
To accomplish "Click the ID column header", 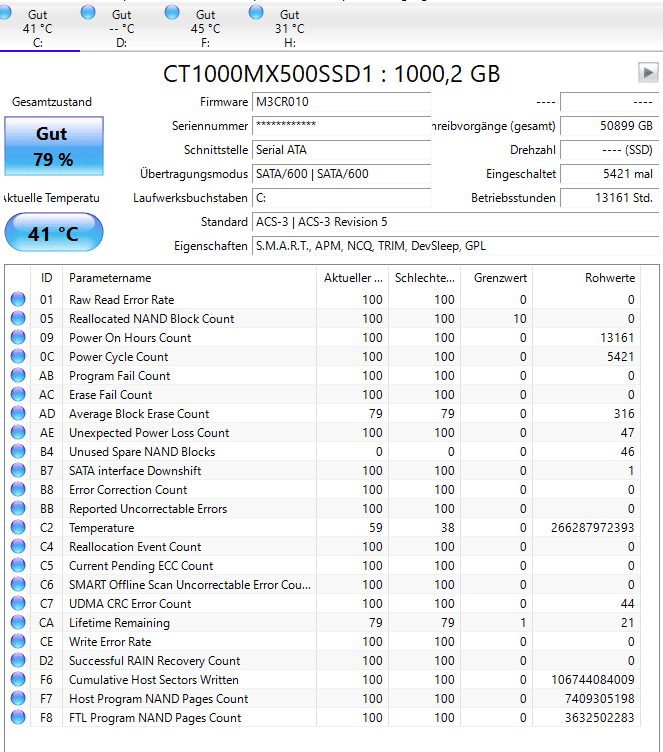I will point(47,278).
